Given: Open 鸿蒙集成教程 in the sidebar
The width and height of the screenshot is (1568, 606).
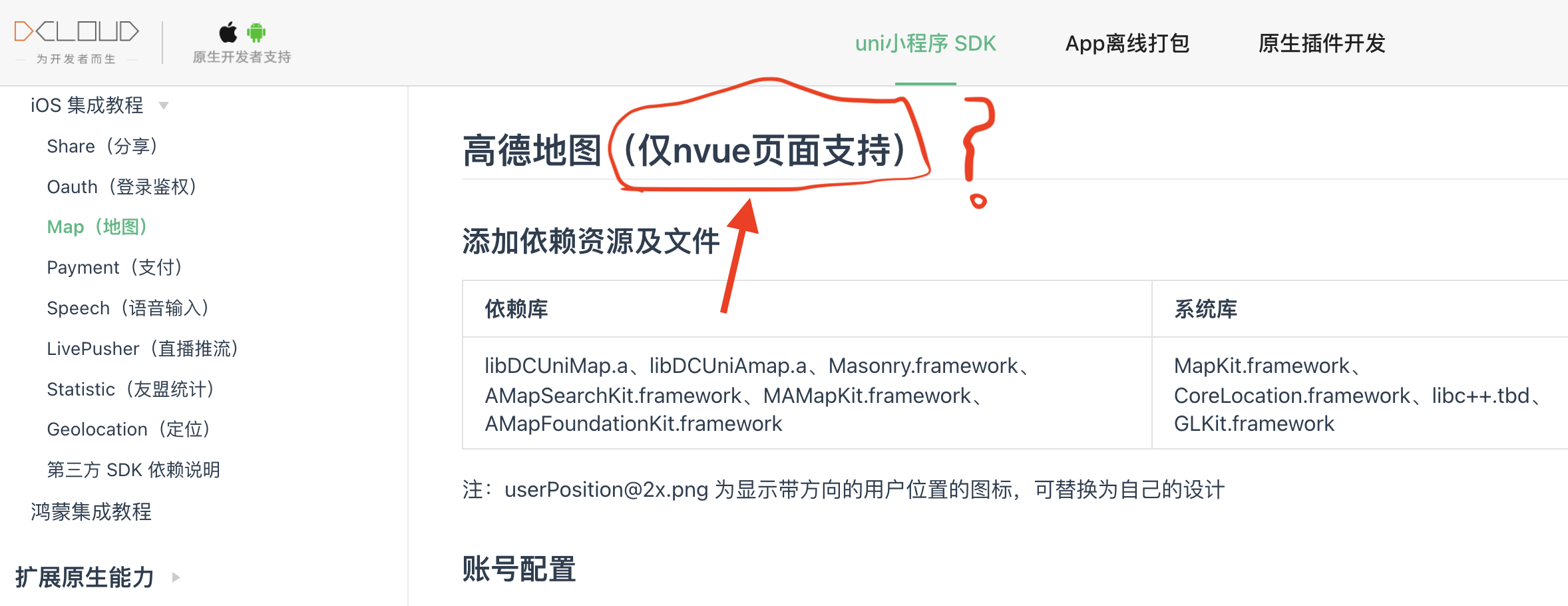Looking at the screenshot, I should [91, 511].
